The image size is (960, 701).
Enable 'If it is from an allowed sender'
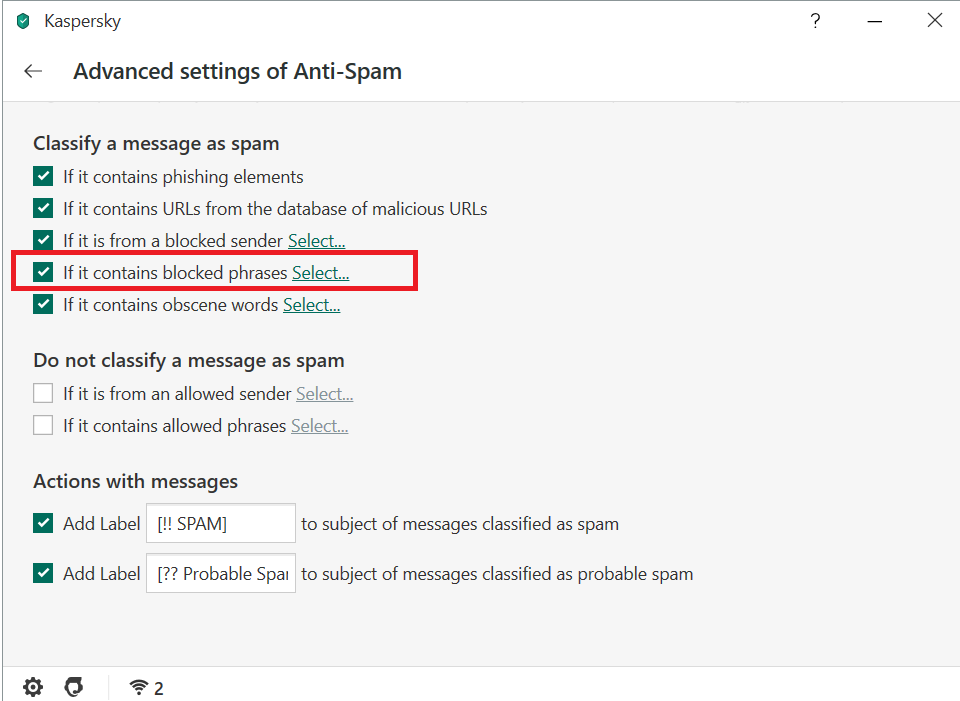(x=43, y=394)
